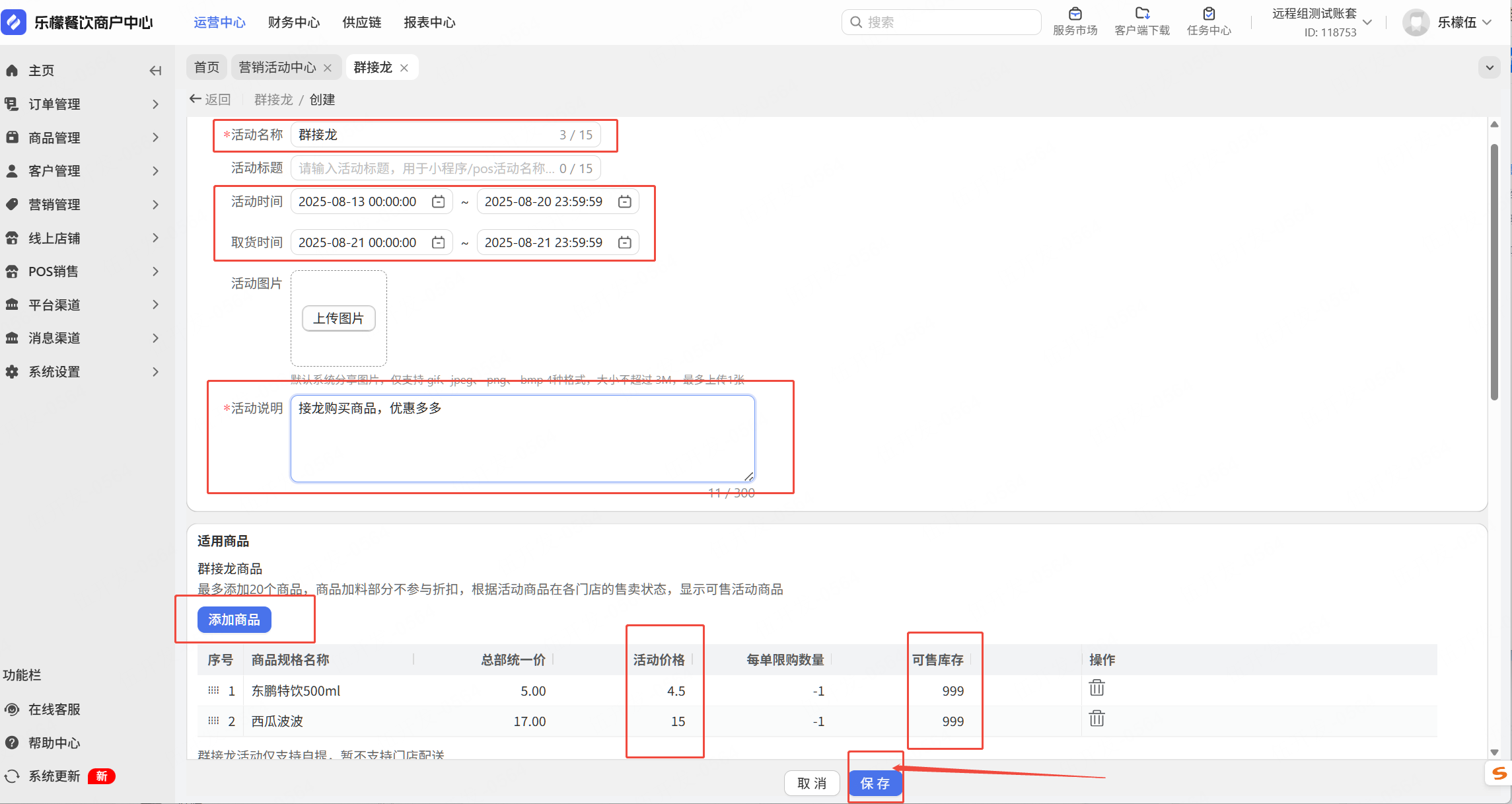1512x804 pixels.
Task: Close the 营销活动中心 tab
Action: (328, 68)
